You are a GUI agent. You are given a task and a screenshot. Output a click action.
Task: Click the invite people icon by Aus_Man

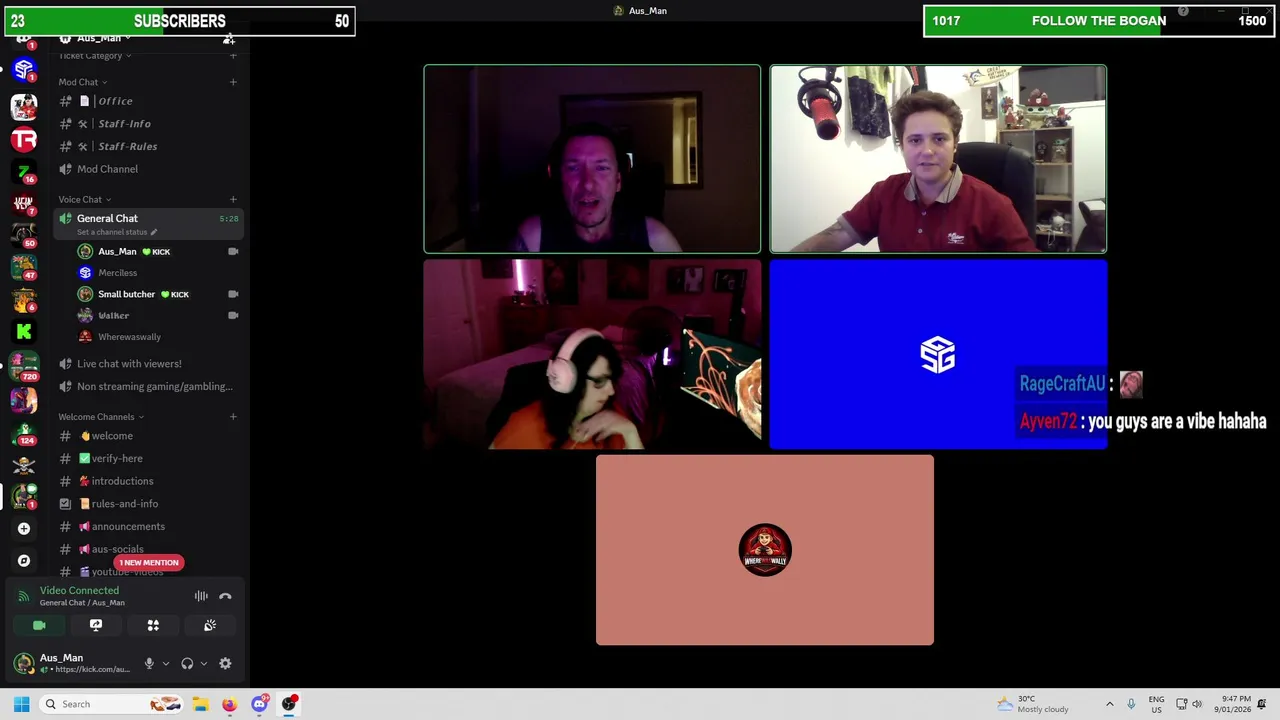point(229,38)
